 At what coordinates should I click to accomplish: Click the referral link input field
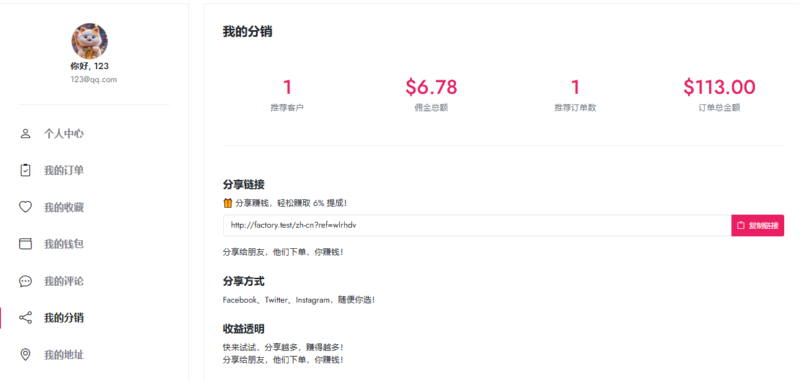click(477, 225)
